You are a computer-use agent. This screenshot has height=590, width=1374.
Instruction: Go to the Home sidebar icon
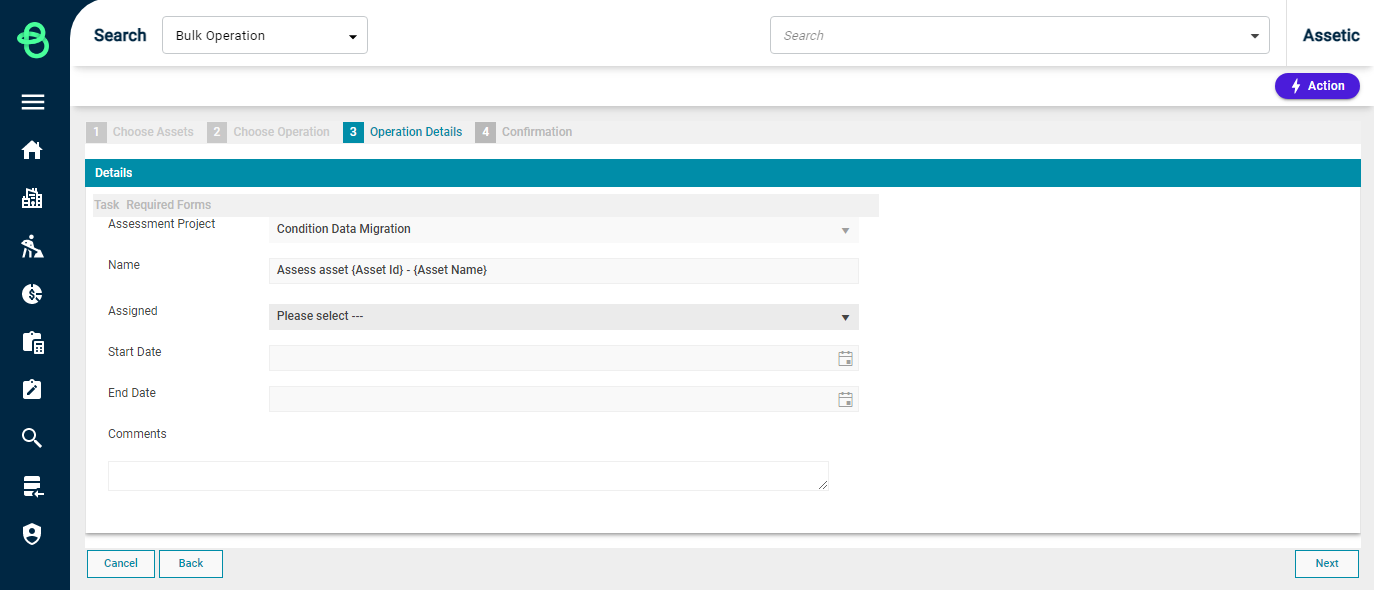click(33, 150)
